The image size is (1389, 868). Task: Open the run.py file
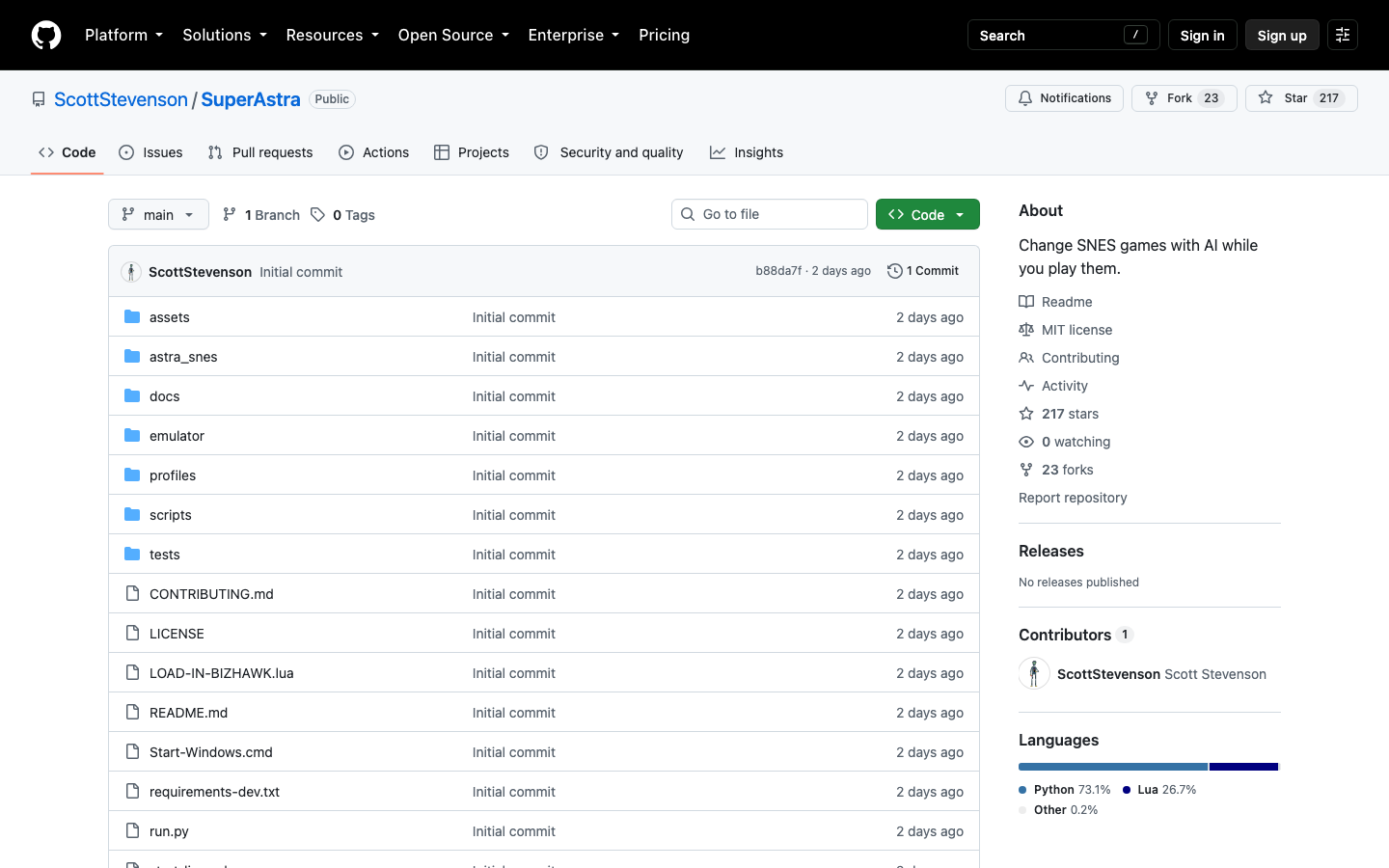pos(169,831)
